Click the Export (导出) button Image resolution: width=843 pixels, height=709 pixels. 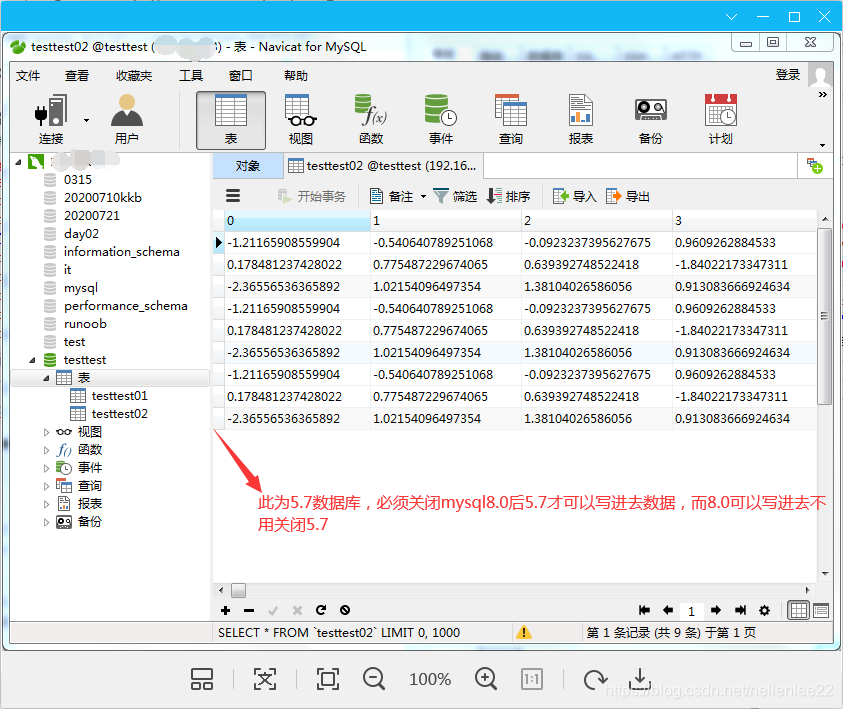(x=628, y=196)
